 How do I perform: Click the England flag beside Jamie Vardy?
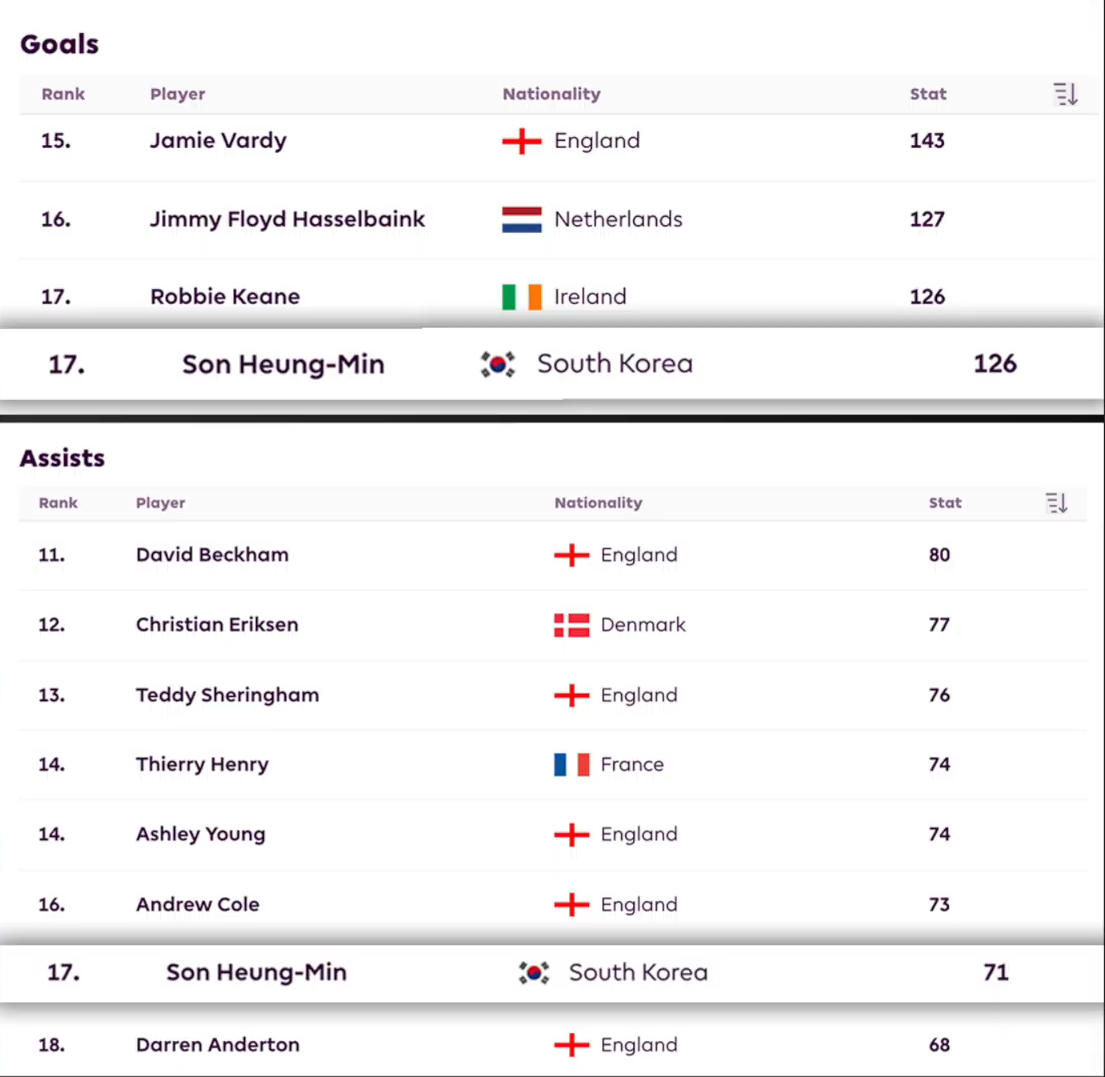point(521,141)
